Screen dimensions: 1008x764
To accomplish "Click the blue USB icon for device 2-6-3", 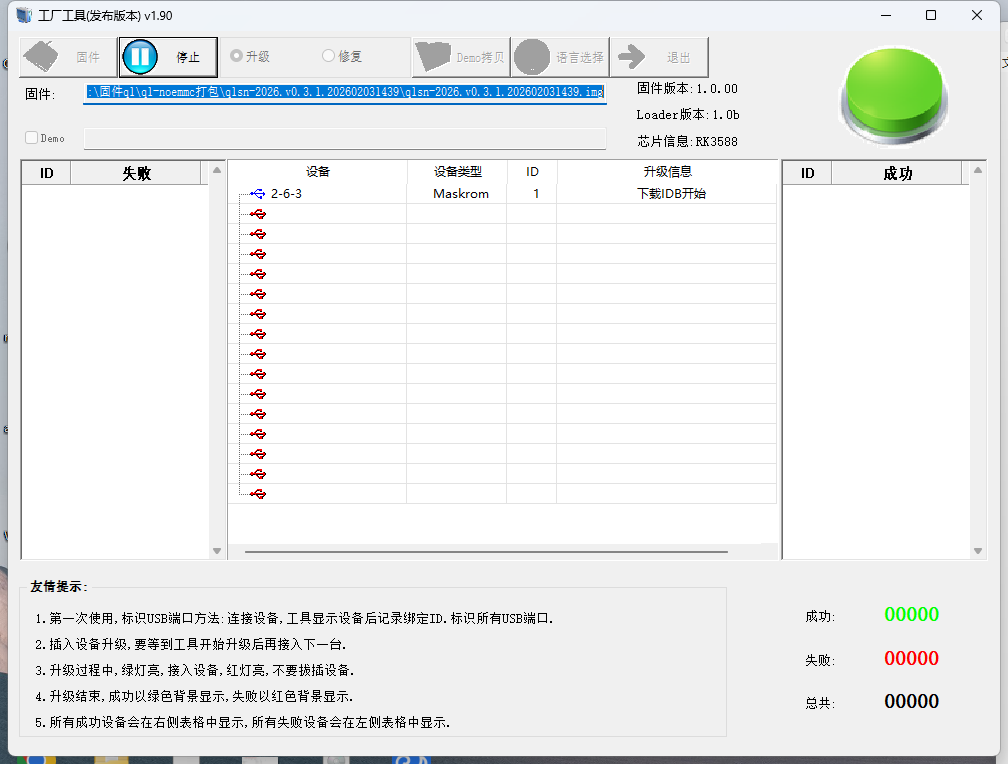I will [x=258, y=194].
